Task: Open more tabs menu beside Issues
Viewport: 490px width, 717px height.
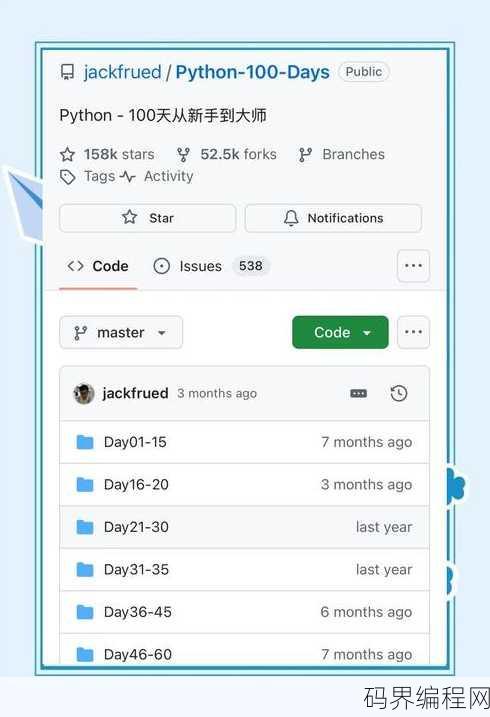Action: 413,266
